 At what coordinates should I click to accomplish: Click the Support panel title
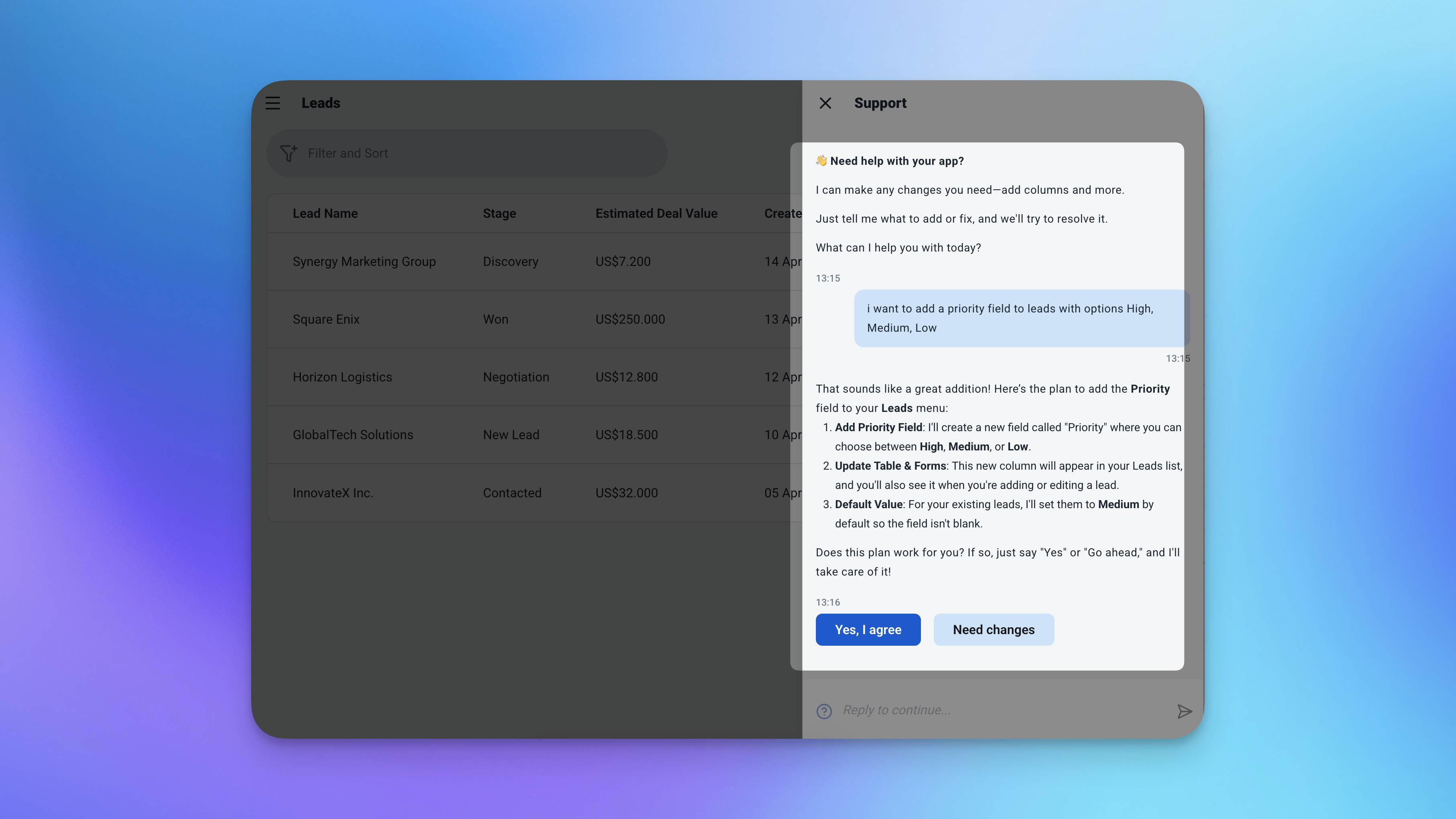coord(880,103)
